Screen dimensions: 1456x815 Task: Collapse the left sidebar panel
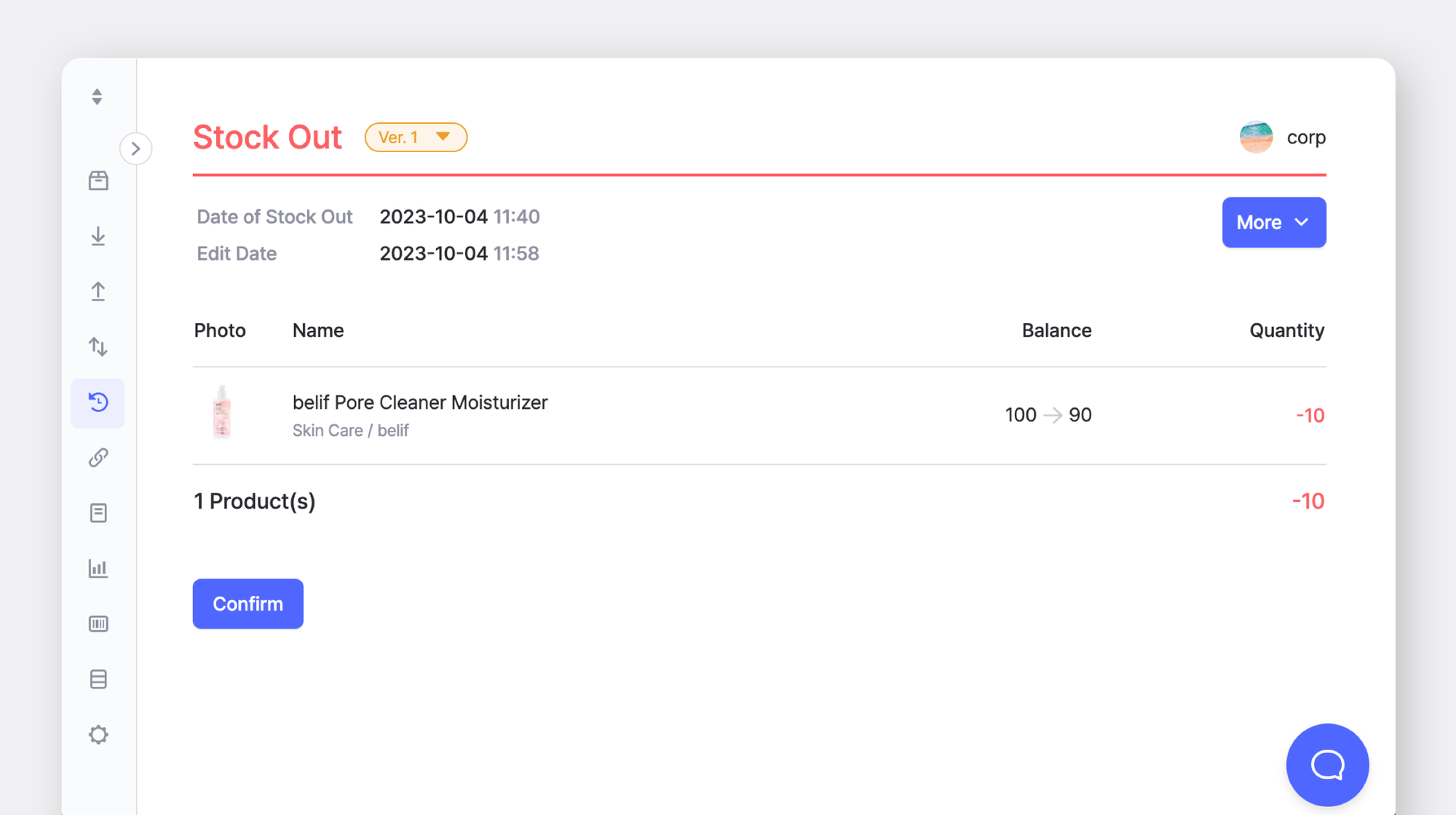tap(136, 148)
